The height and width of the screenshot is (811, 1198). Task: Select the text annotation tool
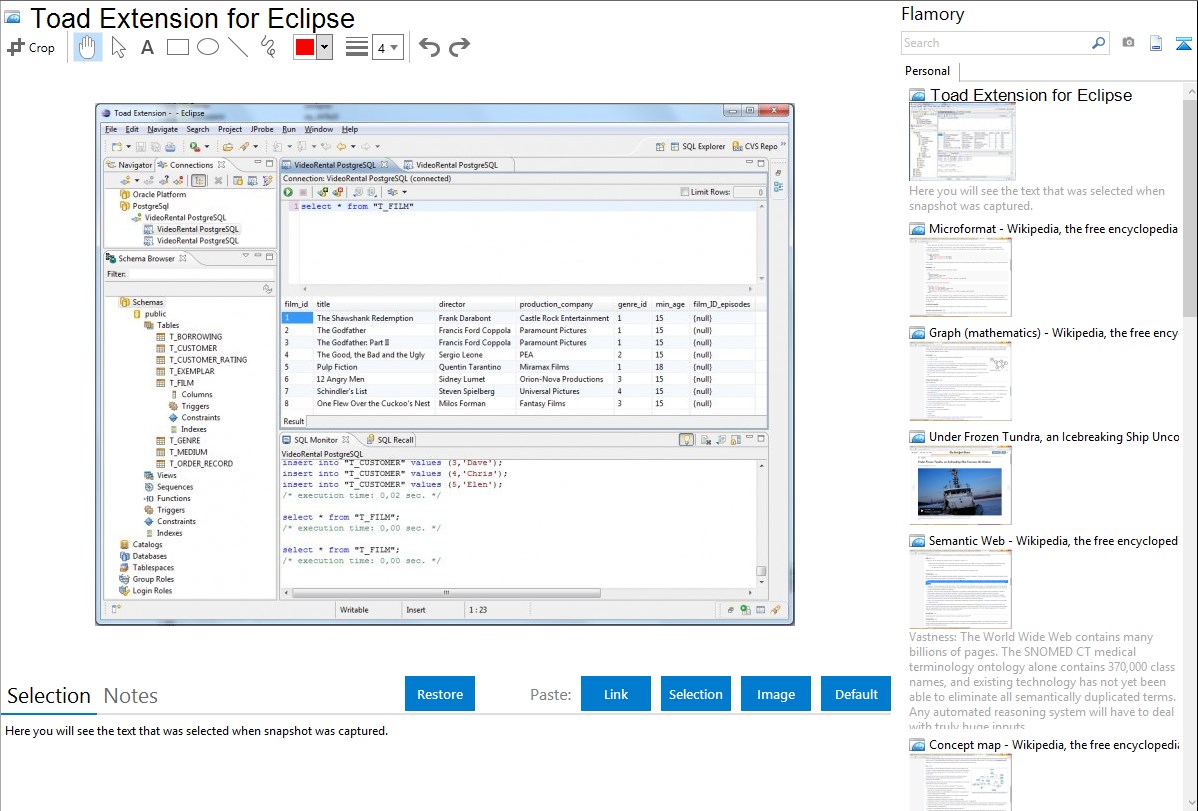click(147, 47)
